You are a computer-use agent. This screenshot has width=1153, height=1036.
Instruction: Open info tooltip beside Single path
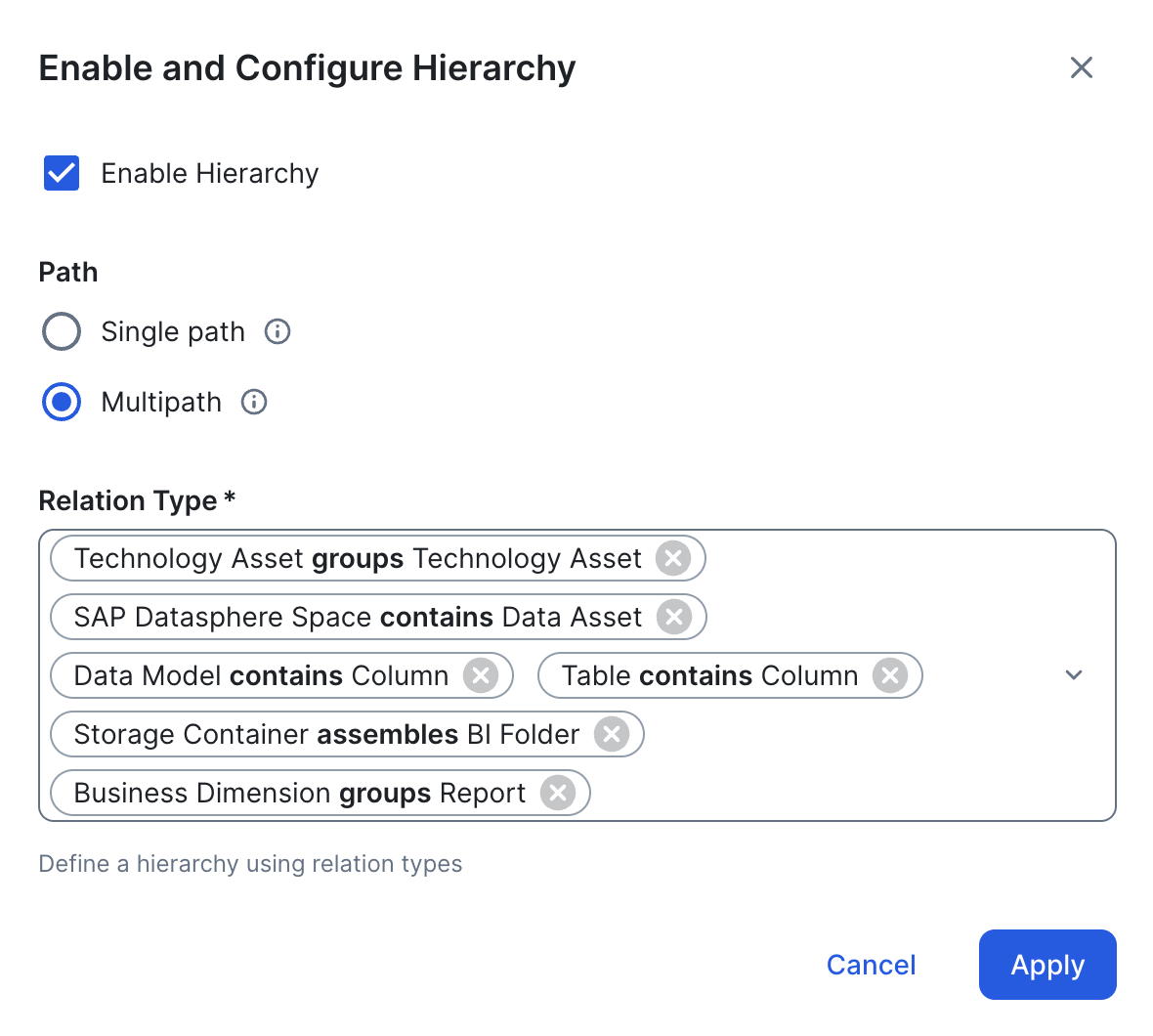tap(278, 331)
